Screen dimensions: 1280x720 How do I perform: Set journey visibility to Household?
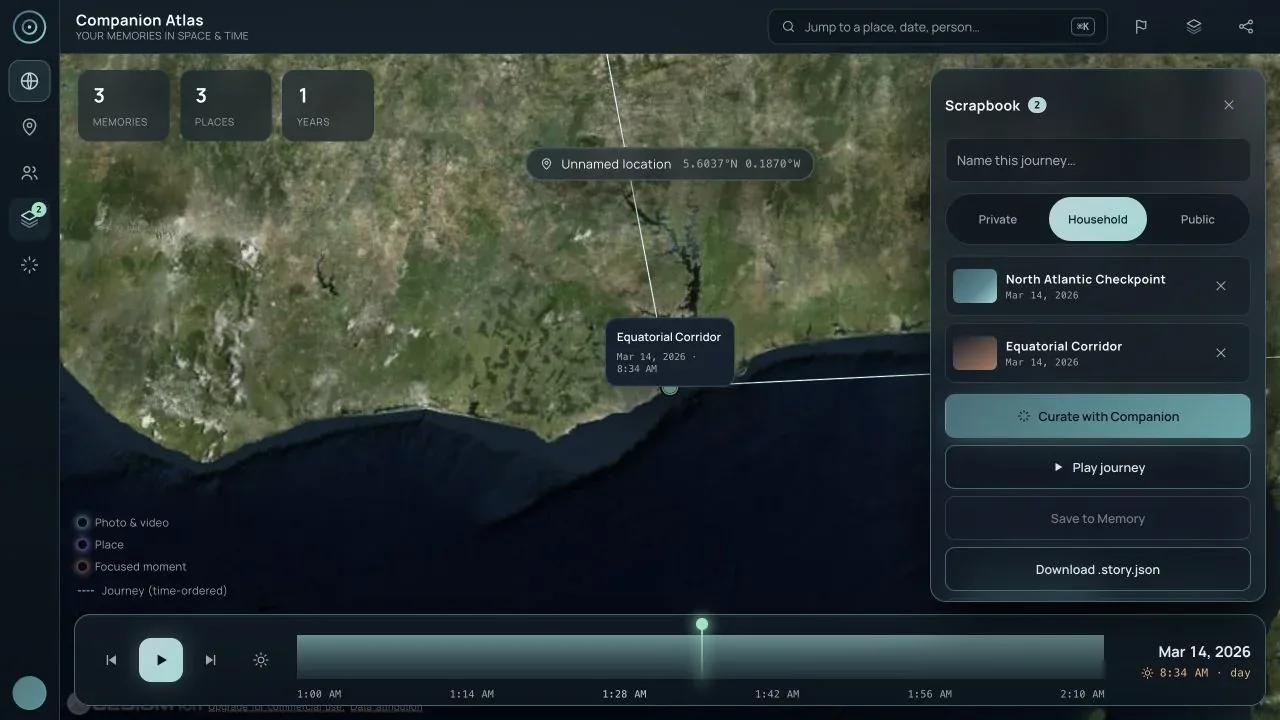(x=1097, y=219)
